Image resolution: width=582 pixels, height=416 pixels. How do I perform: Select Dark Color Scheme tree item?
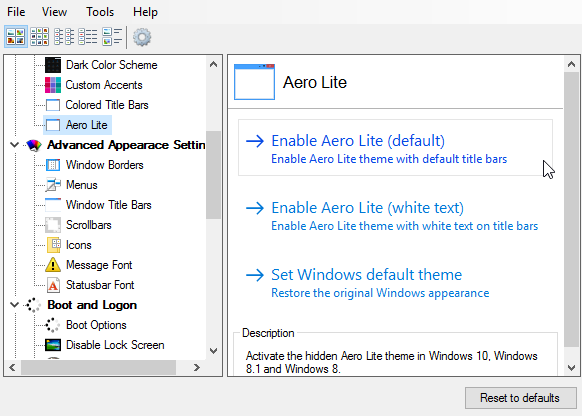tap(111, 65)
